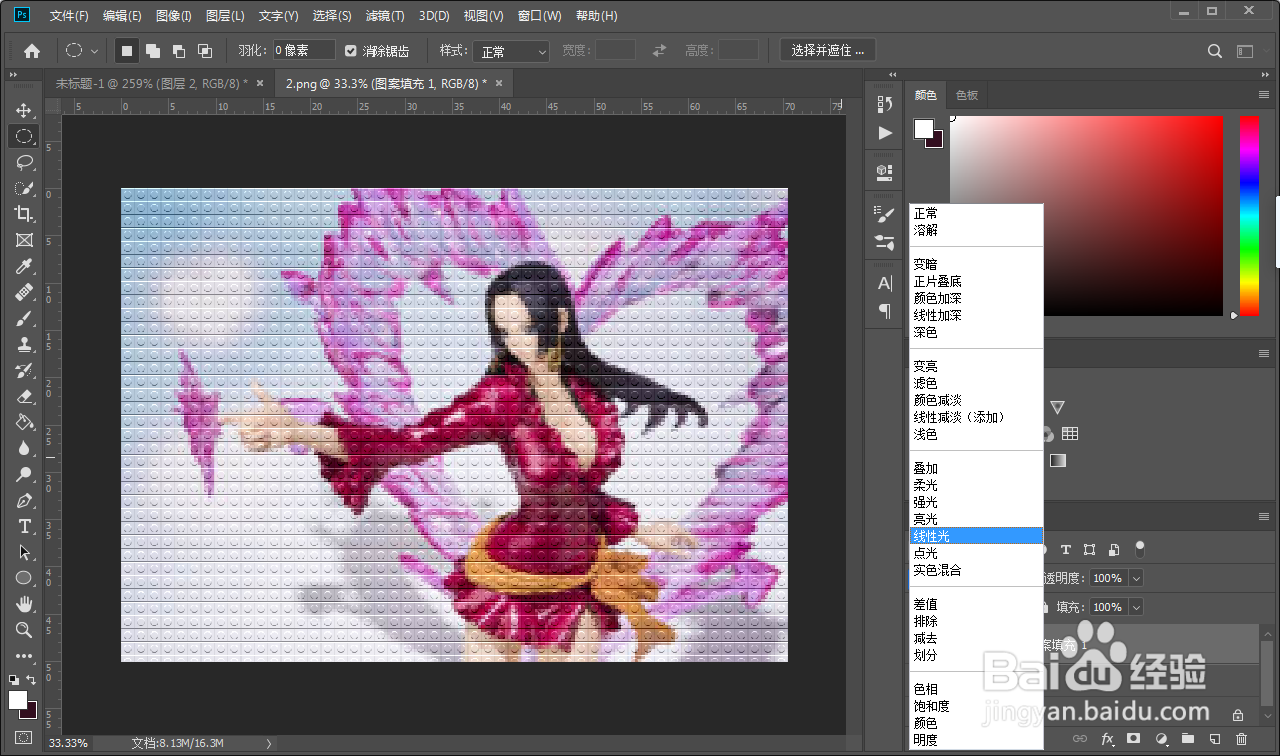Create a new layer icon
This screenshot has height=756, width=1280.
[x=1215, y=739]
